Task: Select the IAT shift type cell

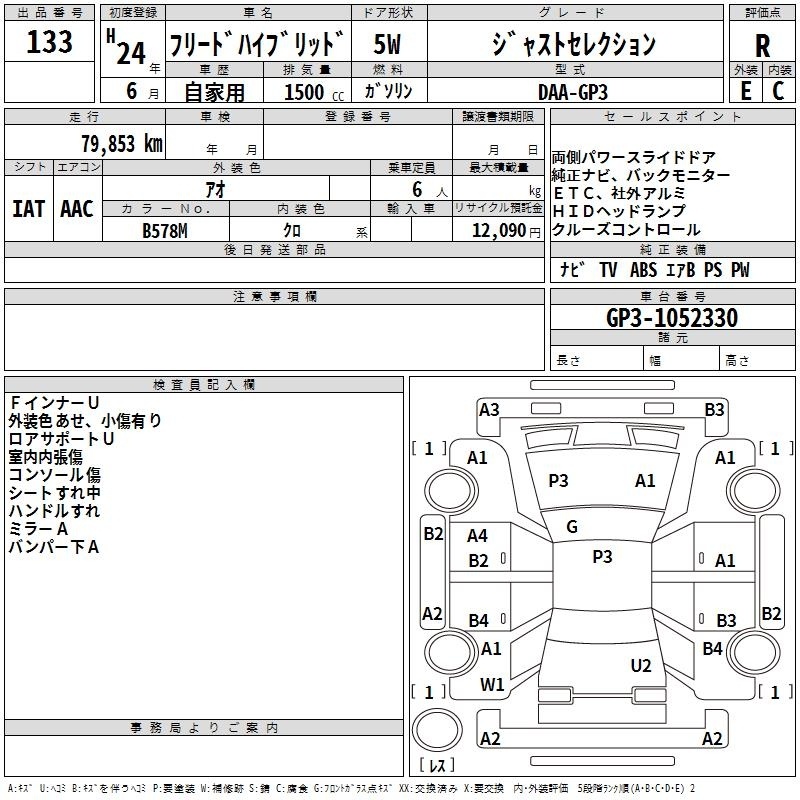Action: [29, 209]
